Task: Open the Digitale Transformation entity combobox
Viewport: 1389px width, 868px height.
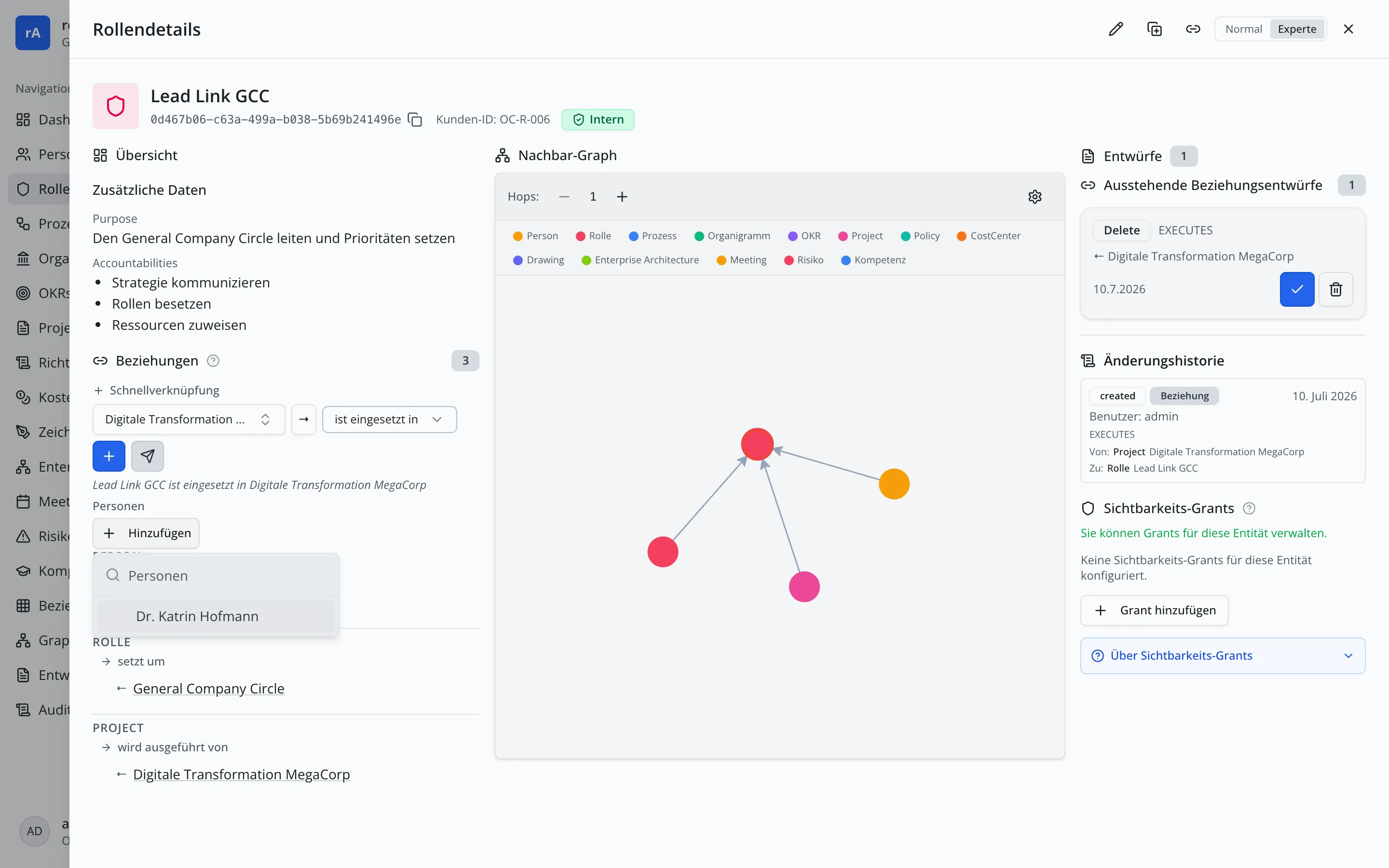Action: (x=189, y=420)
